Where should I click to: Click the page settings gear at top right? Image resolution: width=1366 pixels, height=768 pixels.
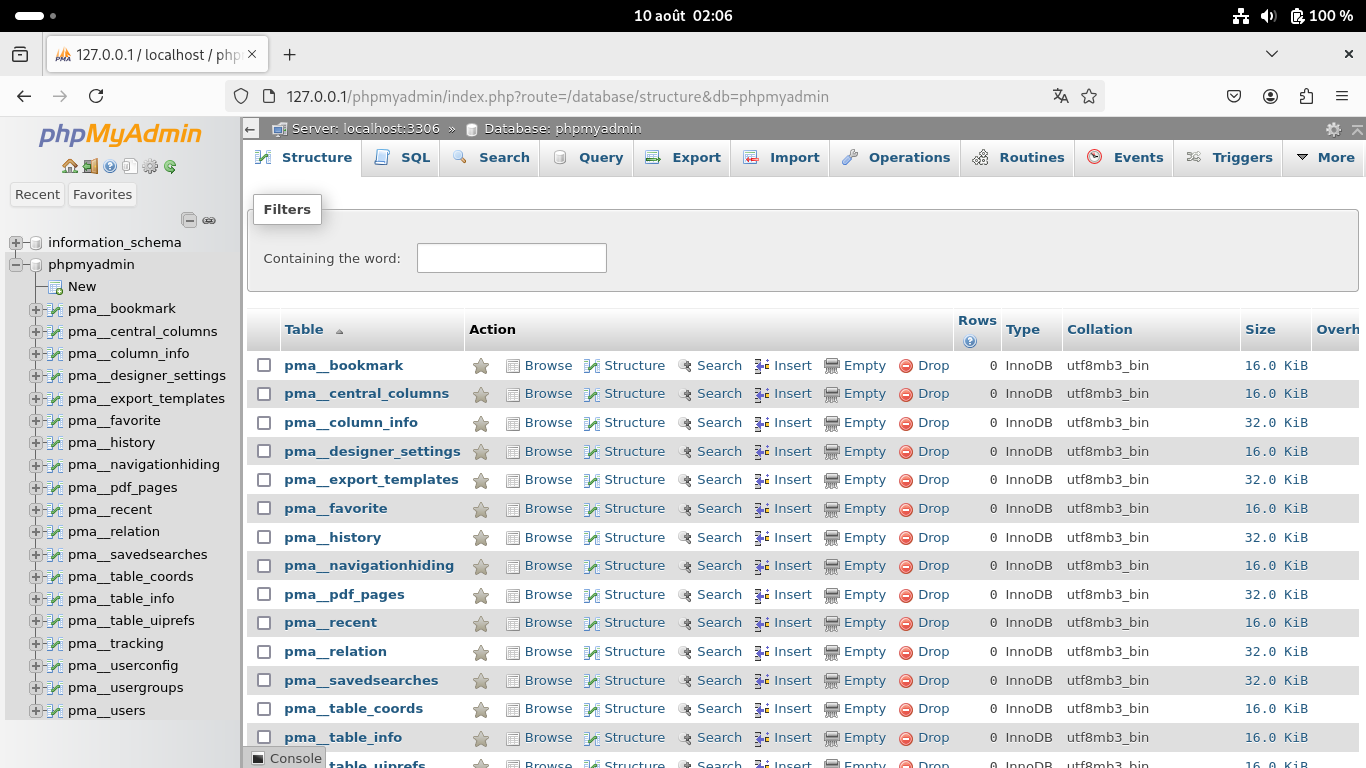click(1333, 129)
